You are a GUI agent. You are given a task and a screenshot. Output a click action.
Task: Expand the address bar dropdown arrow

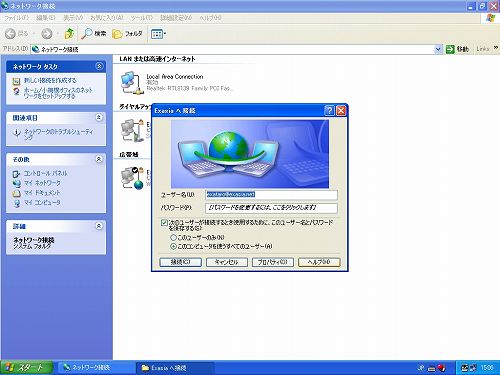click(x=438, y=49)
